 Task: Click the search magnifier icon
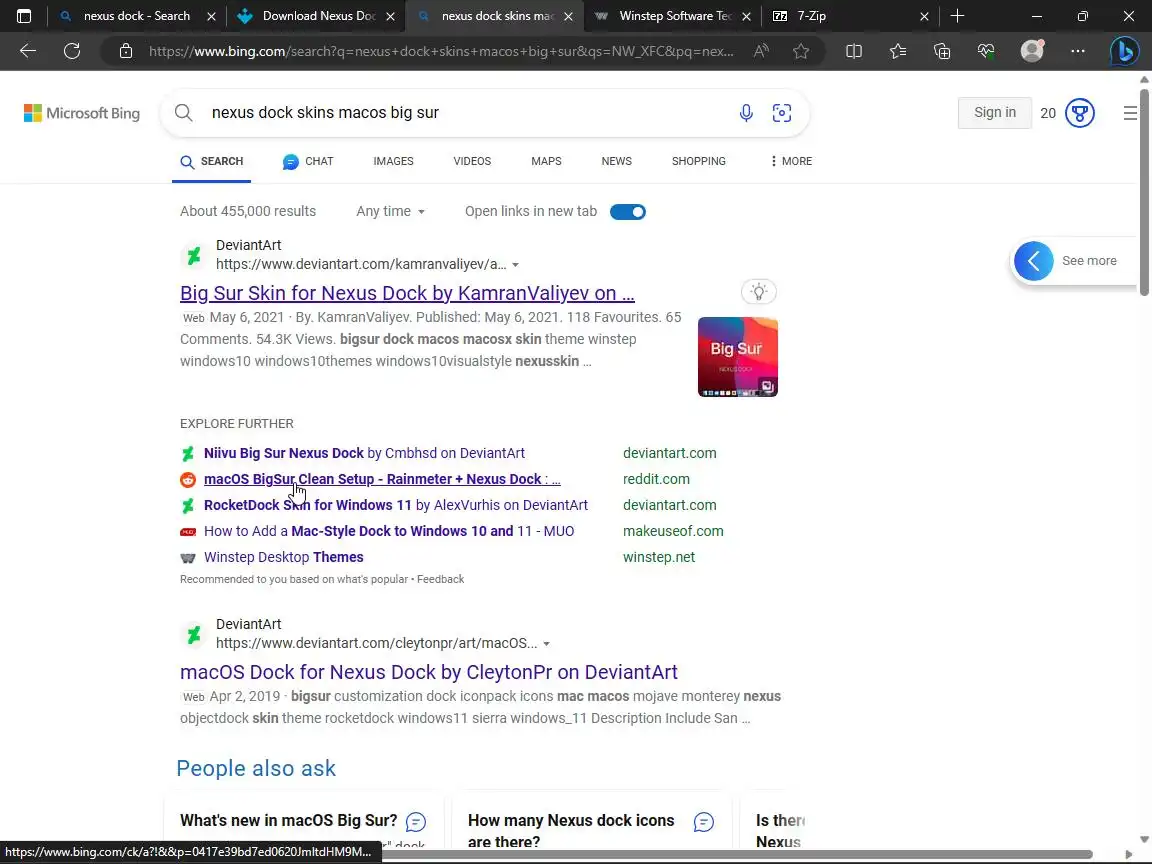[x=184, y=112]
